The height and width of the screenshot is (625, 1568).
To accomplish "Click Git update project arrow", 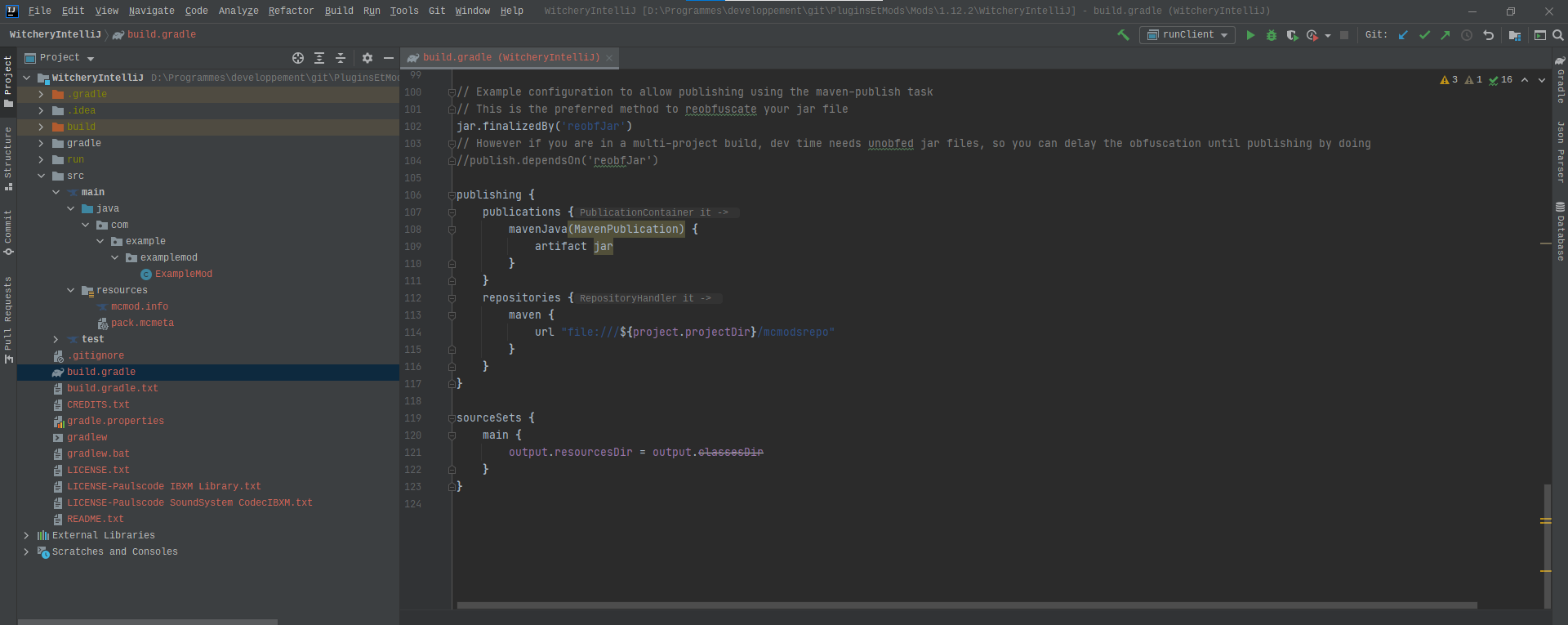I will coord(1403,35).
